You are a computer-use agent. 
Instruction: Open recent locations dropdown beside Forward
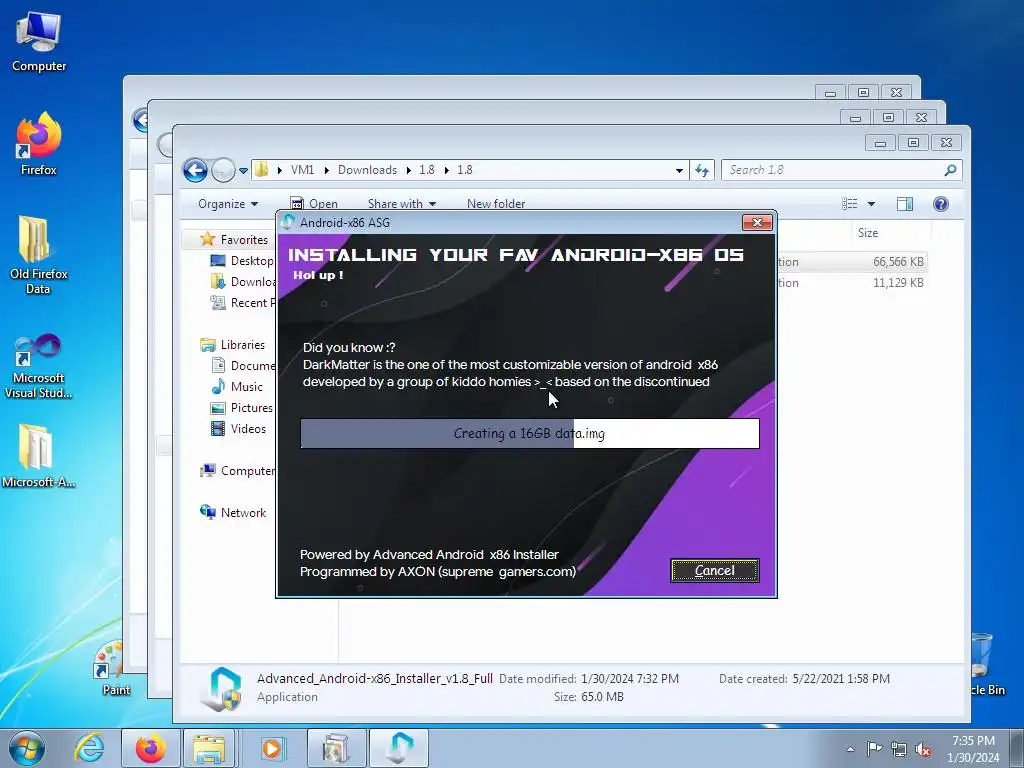point(243,170)
